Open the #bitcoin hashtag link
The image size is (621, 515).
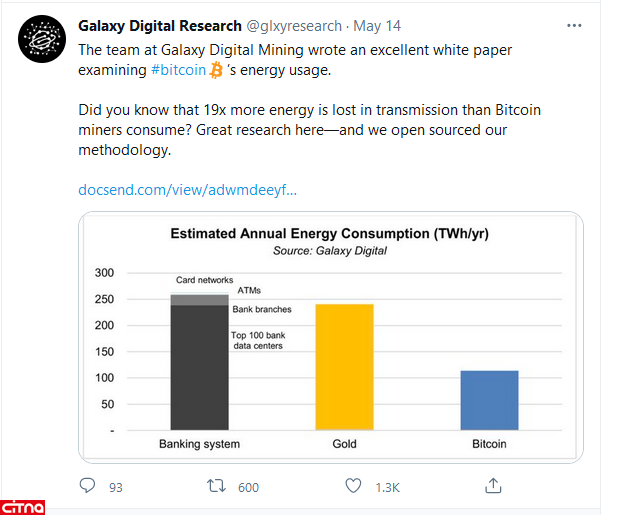click(x=179, y=70)
